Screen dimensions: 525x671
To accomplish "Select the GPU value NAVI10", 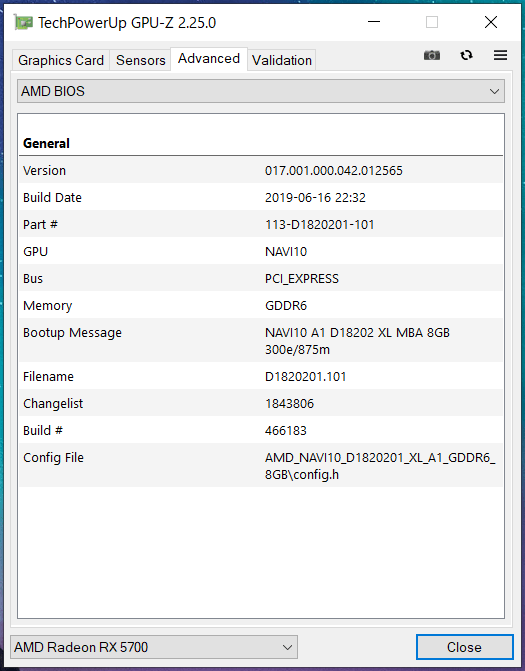I will pos(286,252).
